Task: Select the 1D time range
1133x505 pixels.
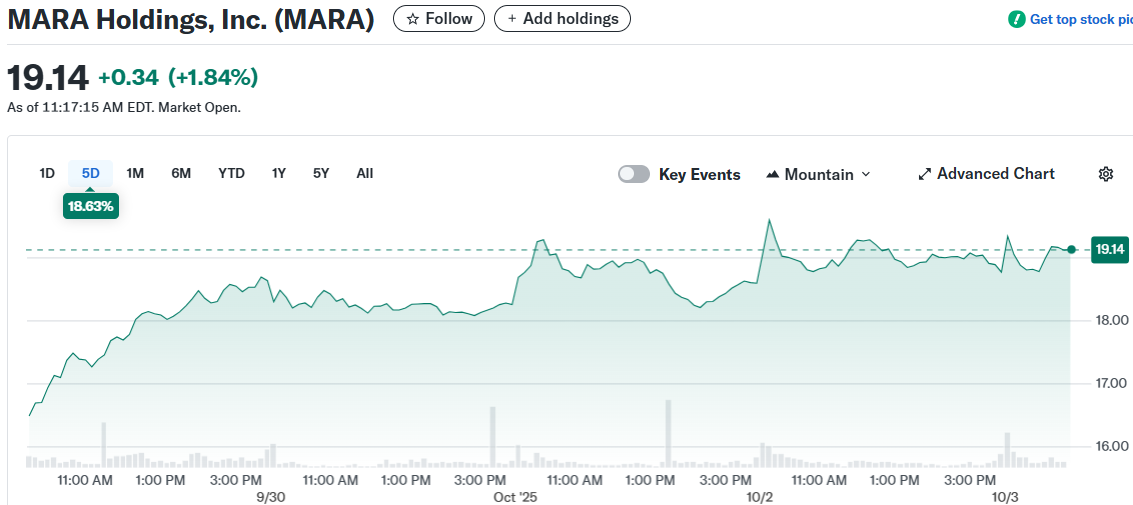Action: [47, 173]
